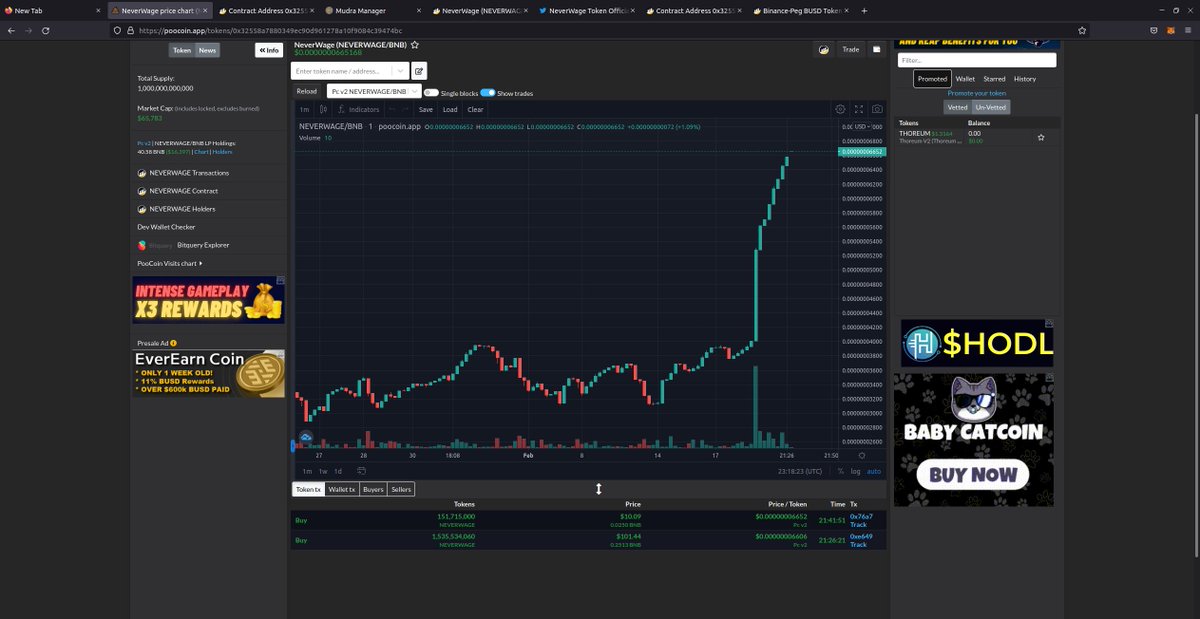This screenshot has width=1200, height=619.
Task: Open the go-to-date calendar icon
Action: [x=361, y=470]
